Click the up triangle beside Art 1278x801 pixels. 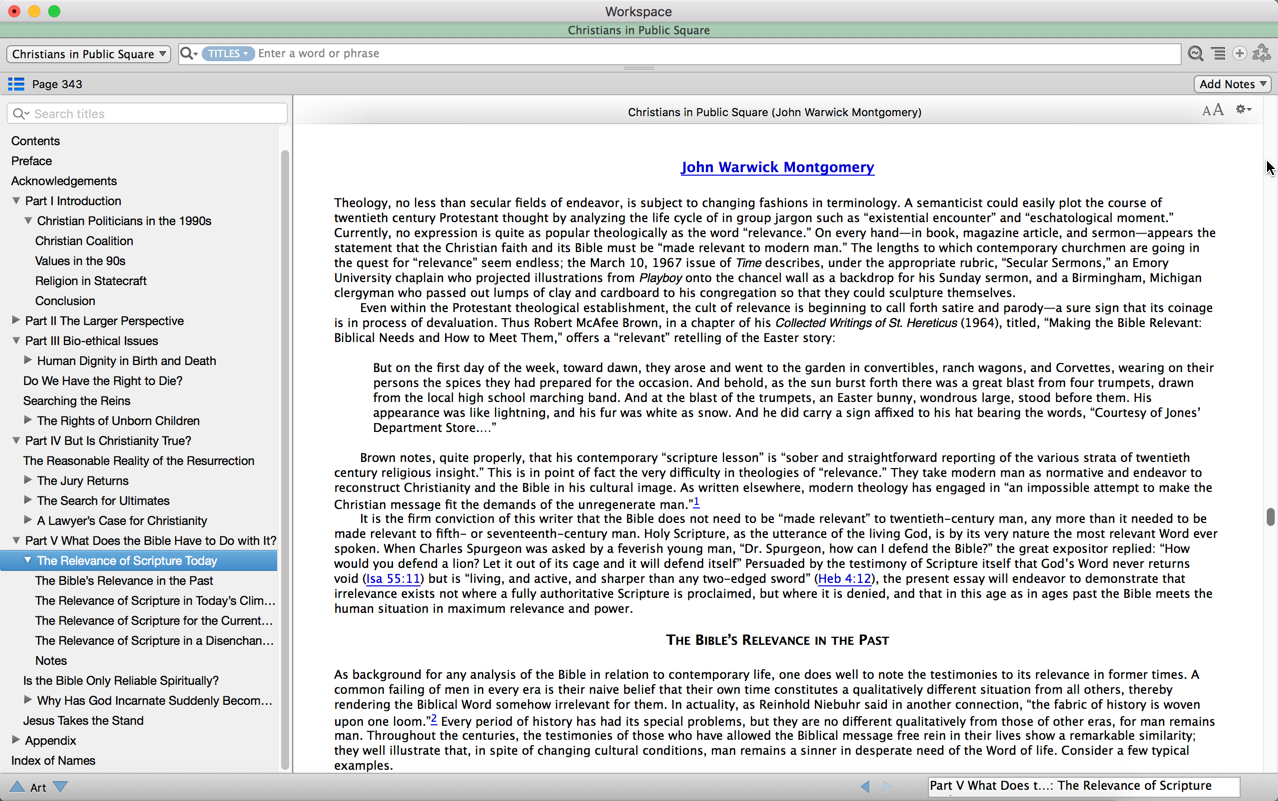click(x=17, y=787)
